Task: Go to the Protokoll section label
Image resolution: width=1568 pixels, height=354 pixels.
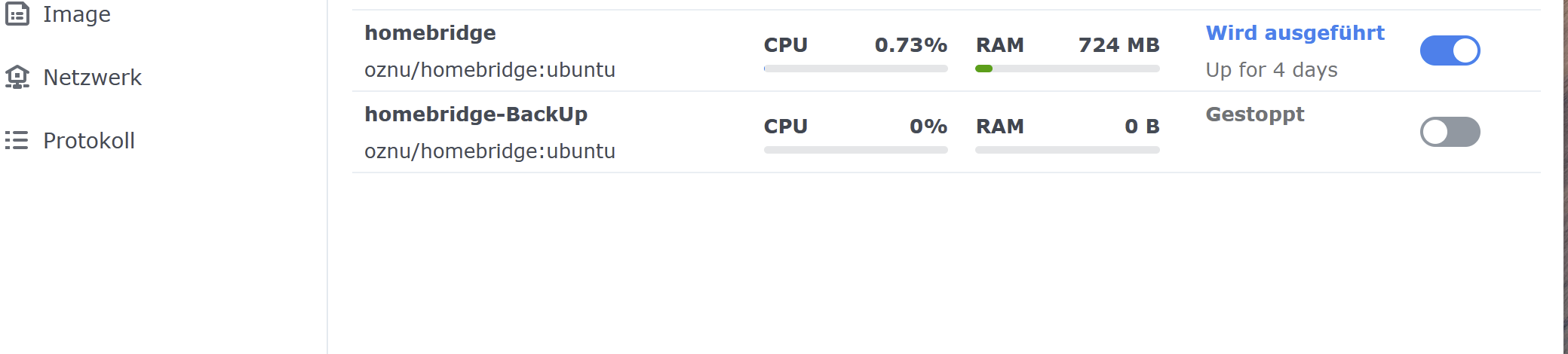Action: [88, 140]
